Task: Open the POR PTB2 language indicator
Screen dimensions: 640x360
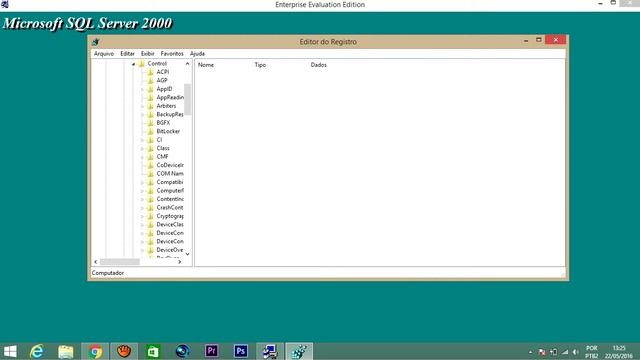Action: [592, 352]
